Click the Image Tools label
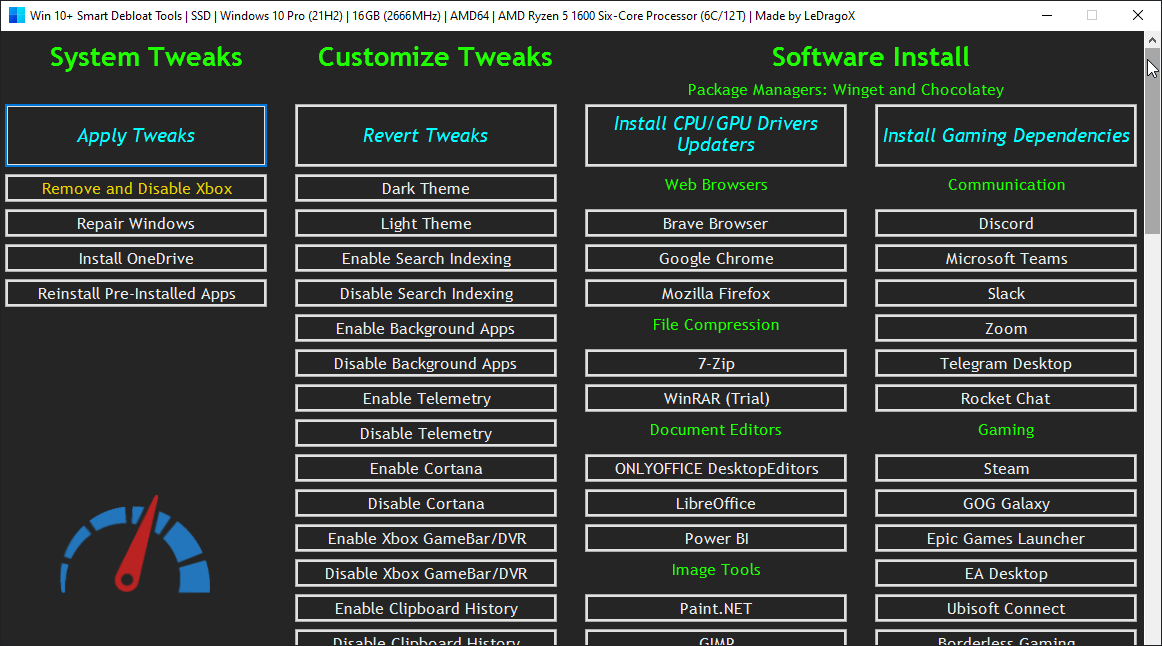The image size is (1162, 646). (x=716, y=570)
